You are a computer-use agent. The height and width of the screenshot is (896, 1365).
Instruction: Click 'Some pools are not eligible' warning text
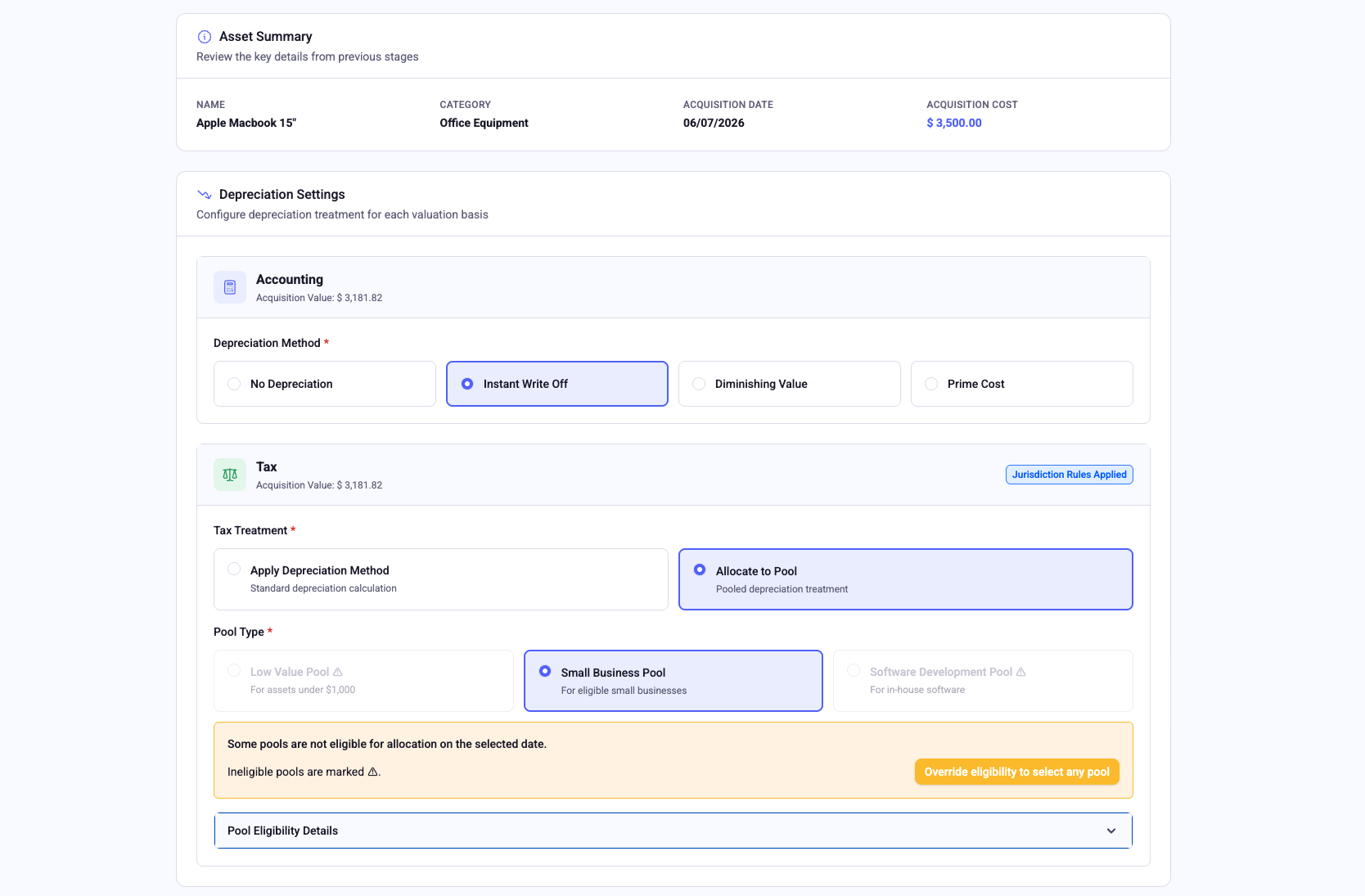coord(387,744)
